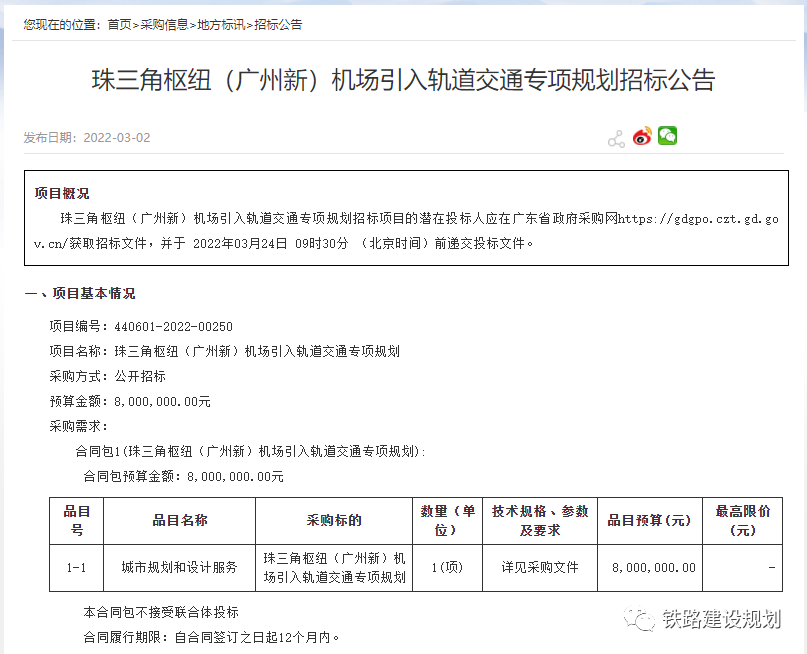Viewport: 807px width, 654px height.
Task: Click the deadline 2022年03月24日 text
Action: (x=240, y=243)
